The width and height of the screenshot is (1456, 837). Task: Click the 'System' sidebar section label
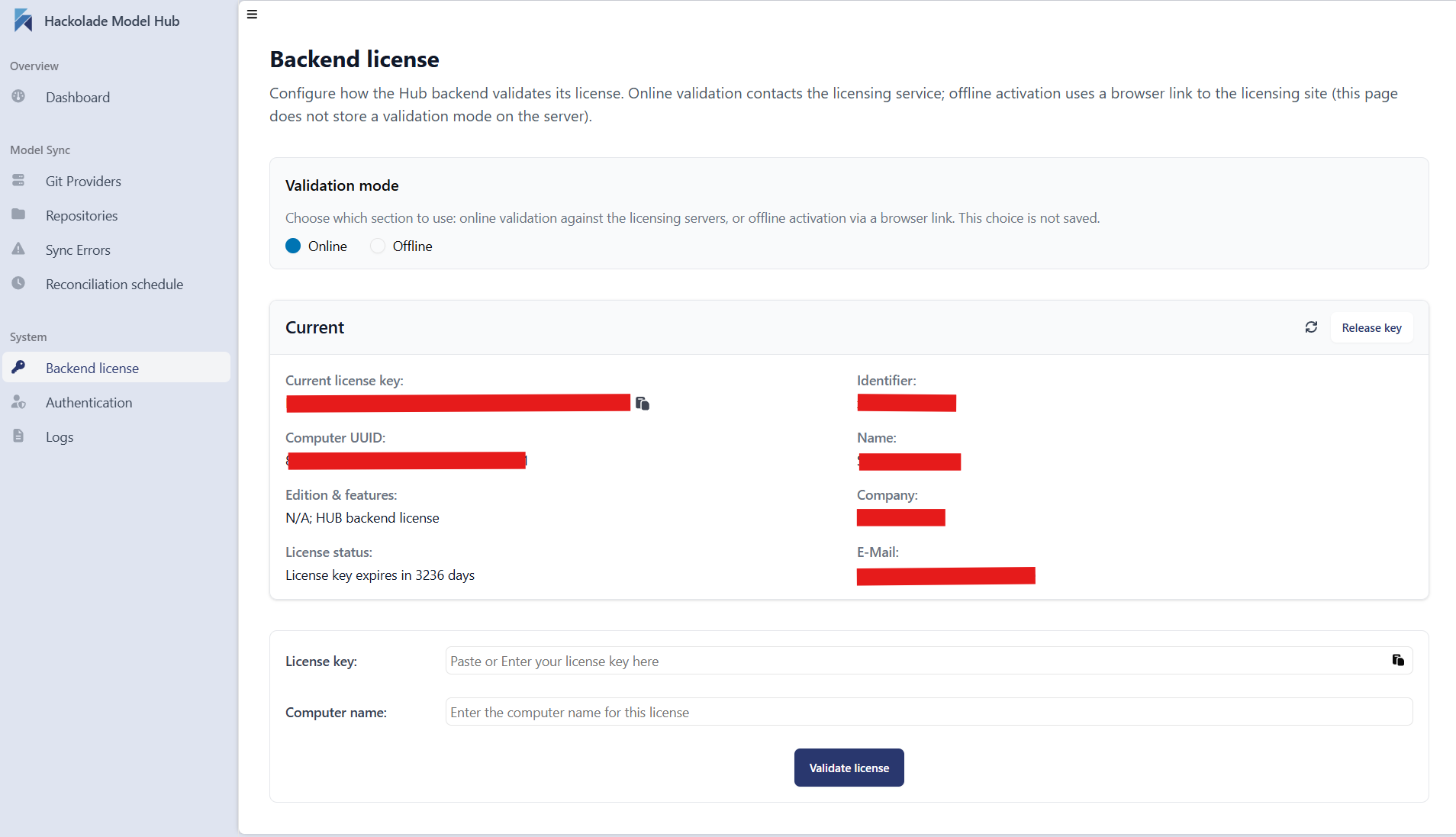tap(28, 337)
